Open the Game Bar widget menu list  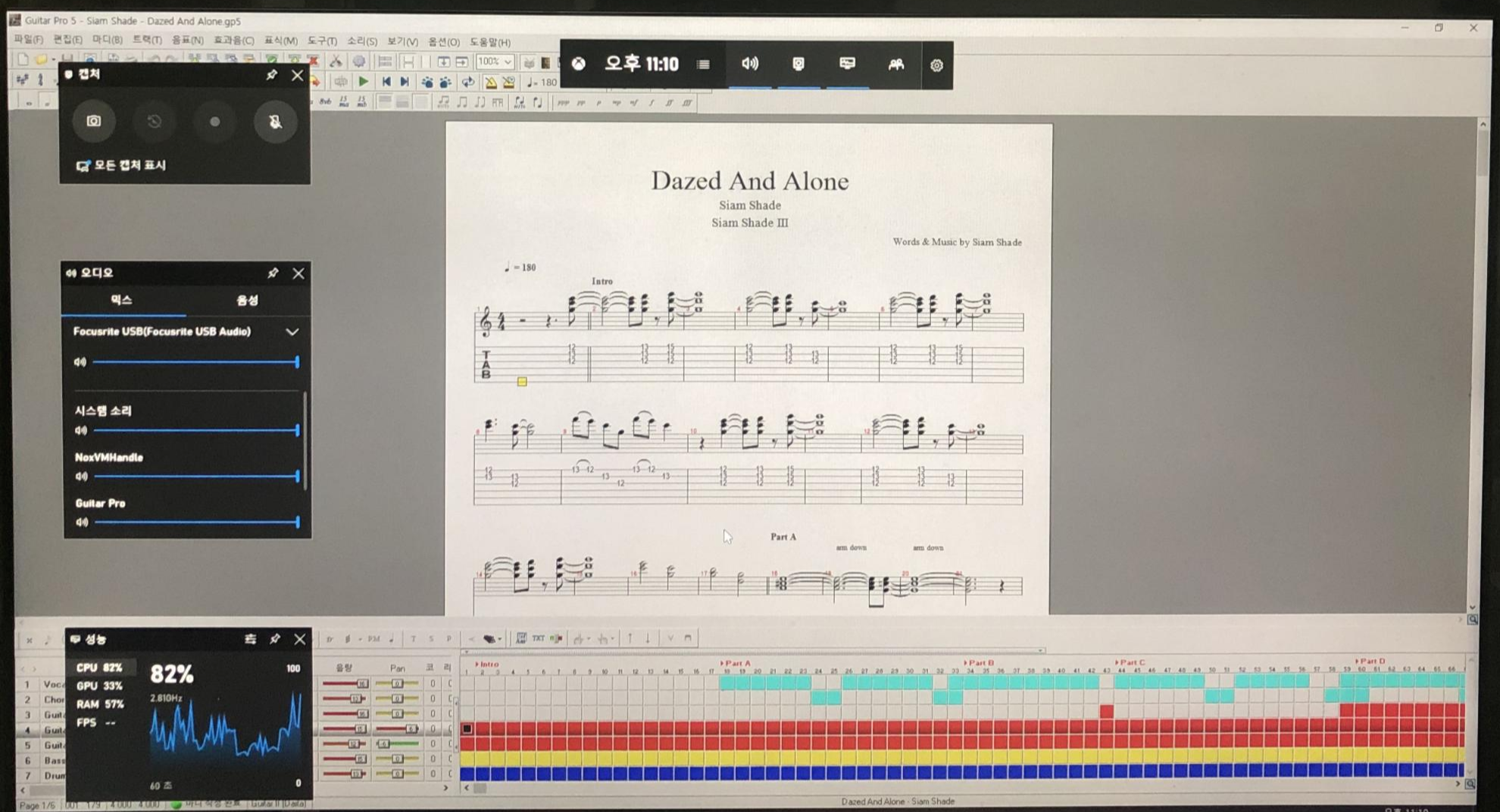(x=703, y=64)
